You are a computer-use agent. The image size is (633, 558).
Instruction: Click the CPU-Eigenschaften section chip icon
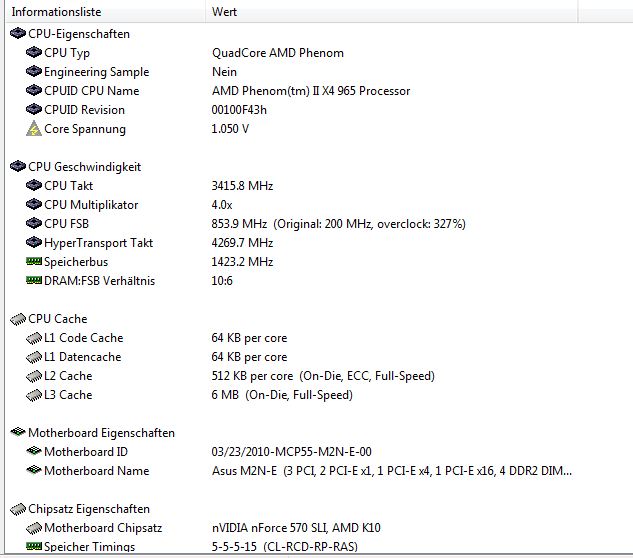[18, 33]
